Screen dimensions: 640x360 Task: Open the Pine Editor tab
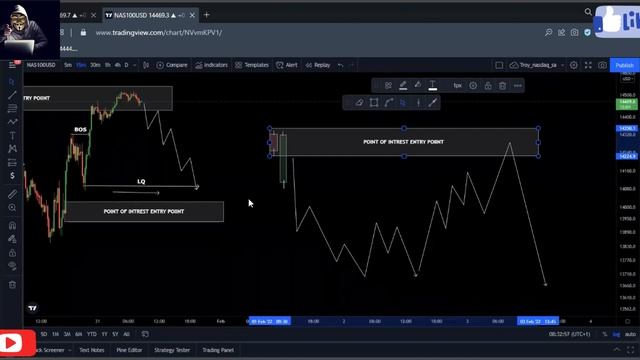coord(129,350)
